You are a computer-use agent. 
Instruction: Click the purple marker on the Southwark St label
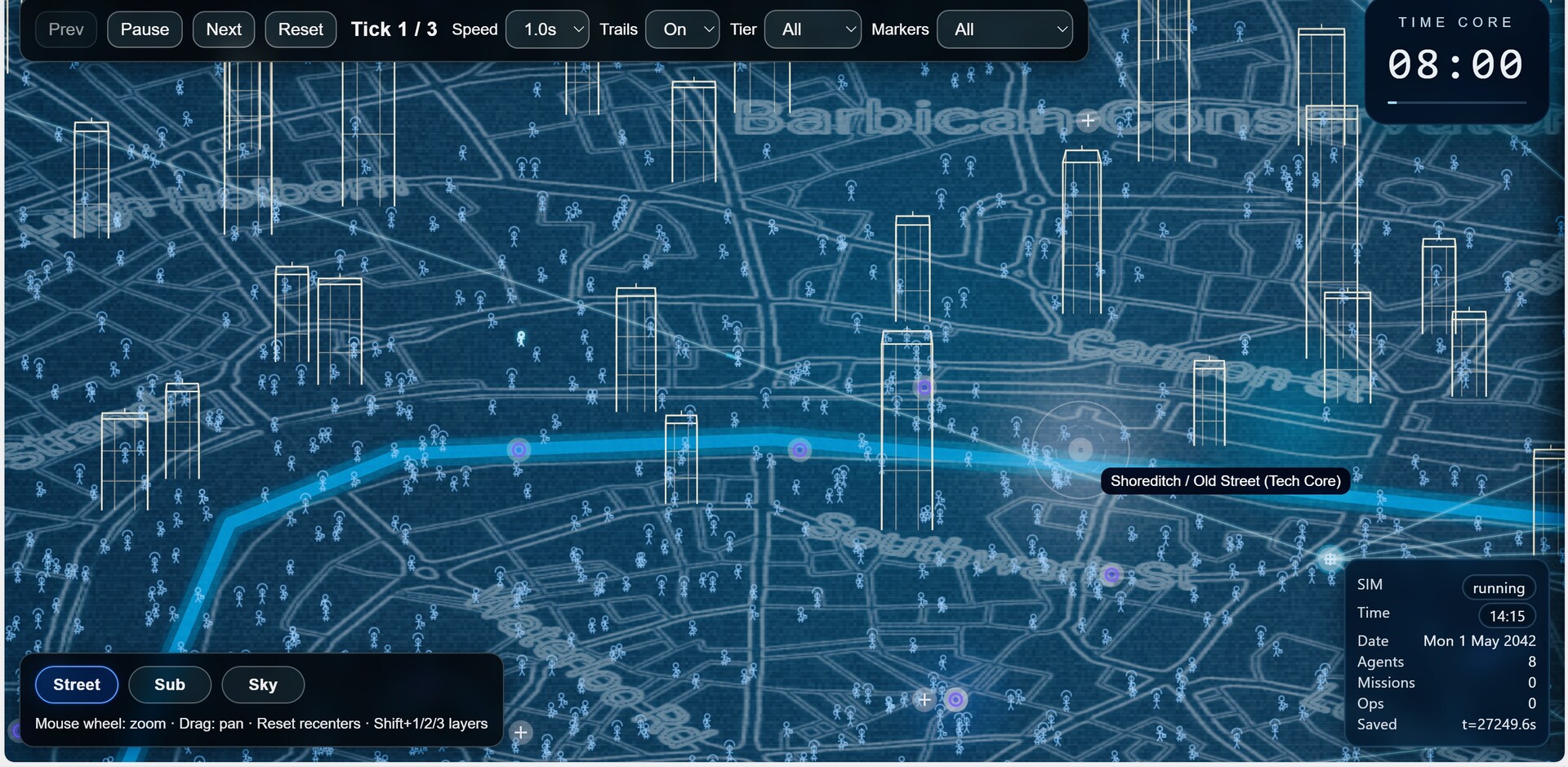pyautogui.click(x=1111, y=575)
